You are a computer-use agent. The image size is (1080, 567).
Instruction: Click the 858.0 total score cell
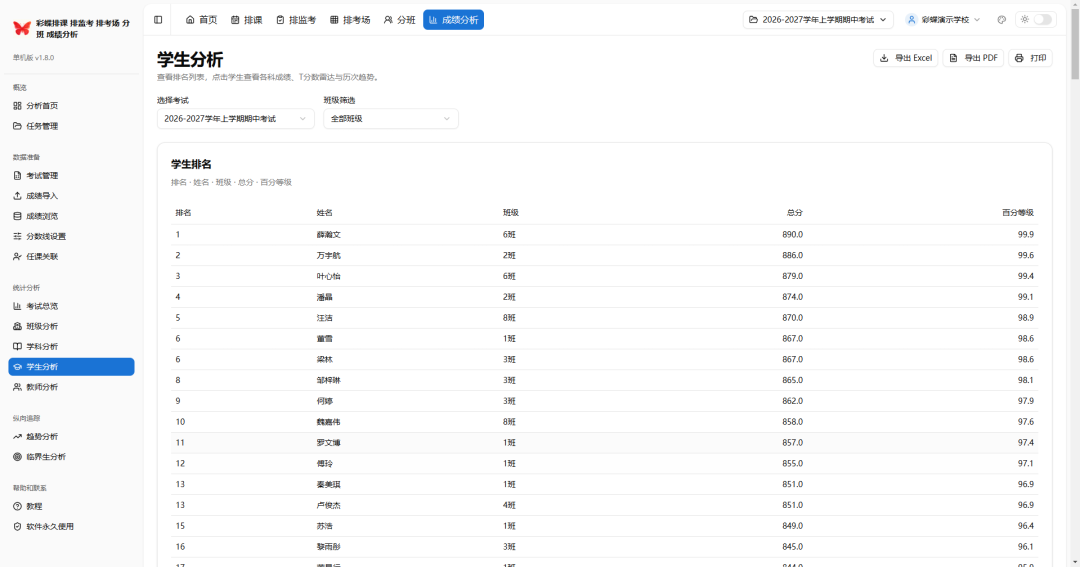click(792, 422)
